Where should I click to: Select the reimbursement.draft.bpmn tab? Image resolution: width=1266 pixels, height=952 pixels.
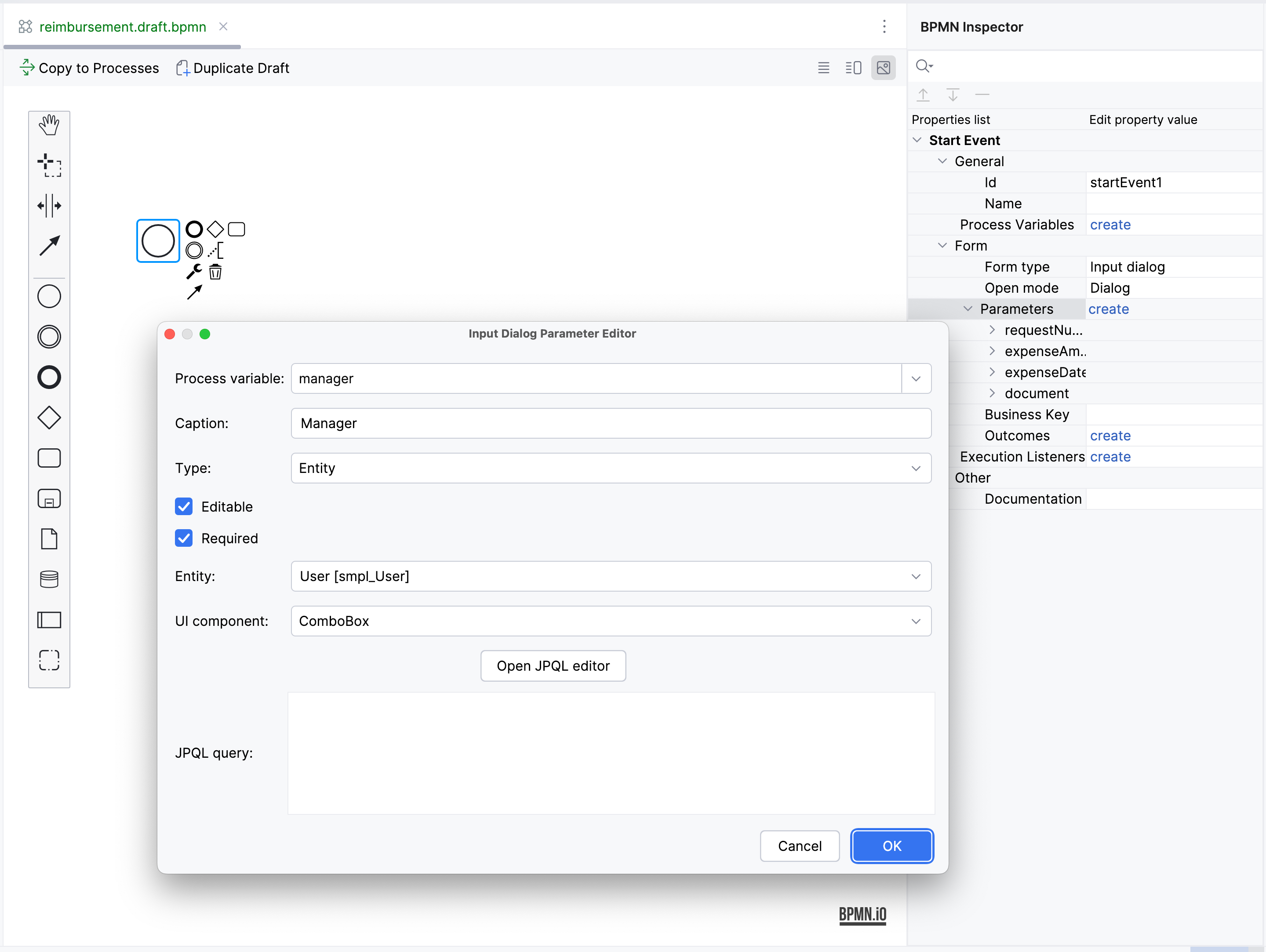coord(123,27)
